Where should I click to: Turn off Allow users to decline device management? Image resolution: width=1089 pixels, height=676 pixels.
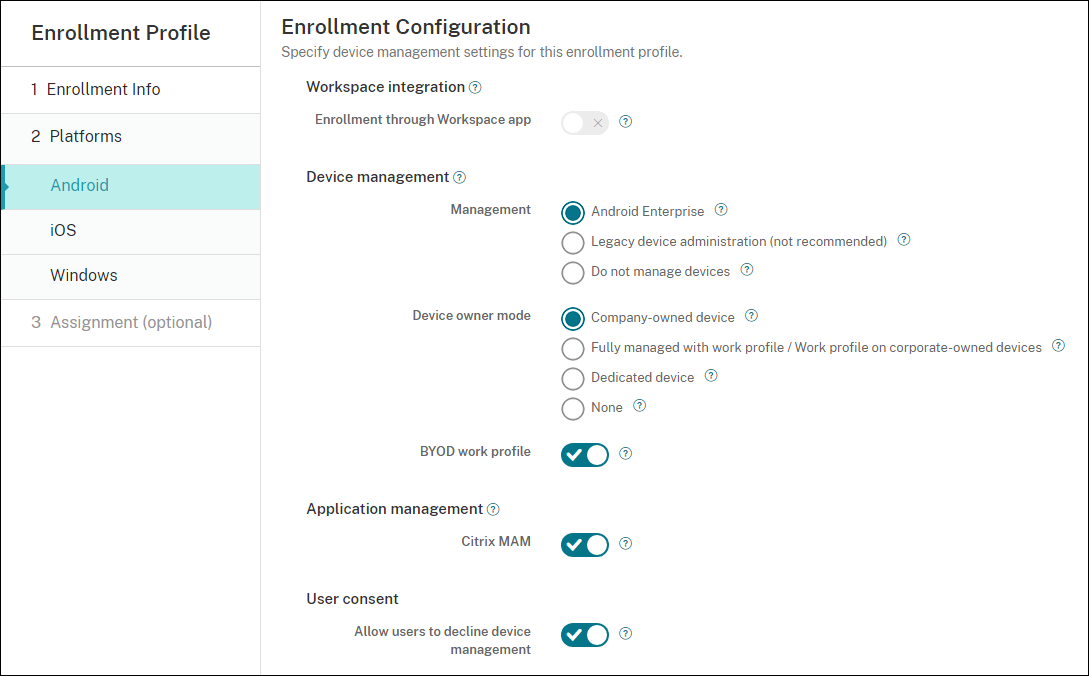[584, 634]
